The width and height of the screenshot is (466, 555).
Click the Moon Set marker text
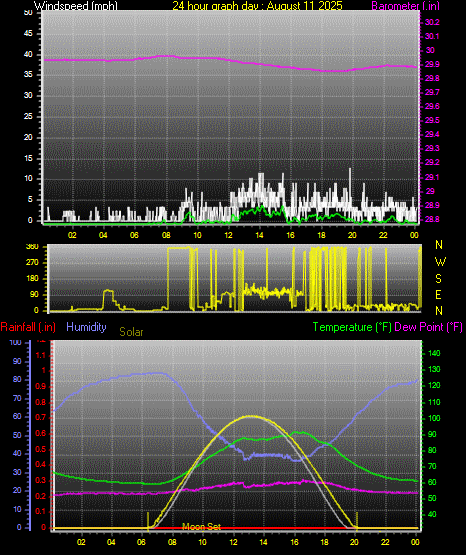point(202,527)
